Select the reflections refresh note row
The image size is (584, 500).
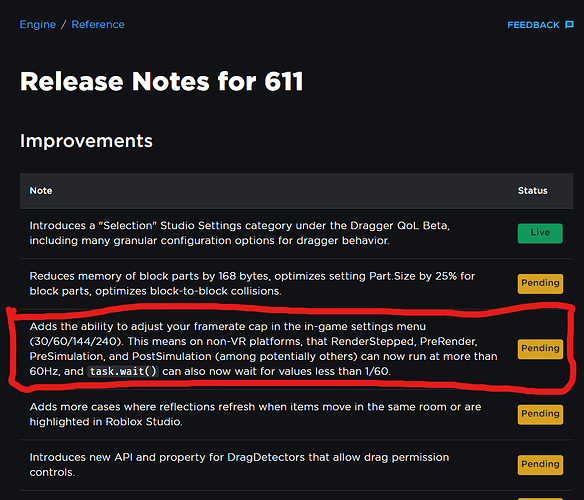pyautogui.click(x=296, y=414)
